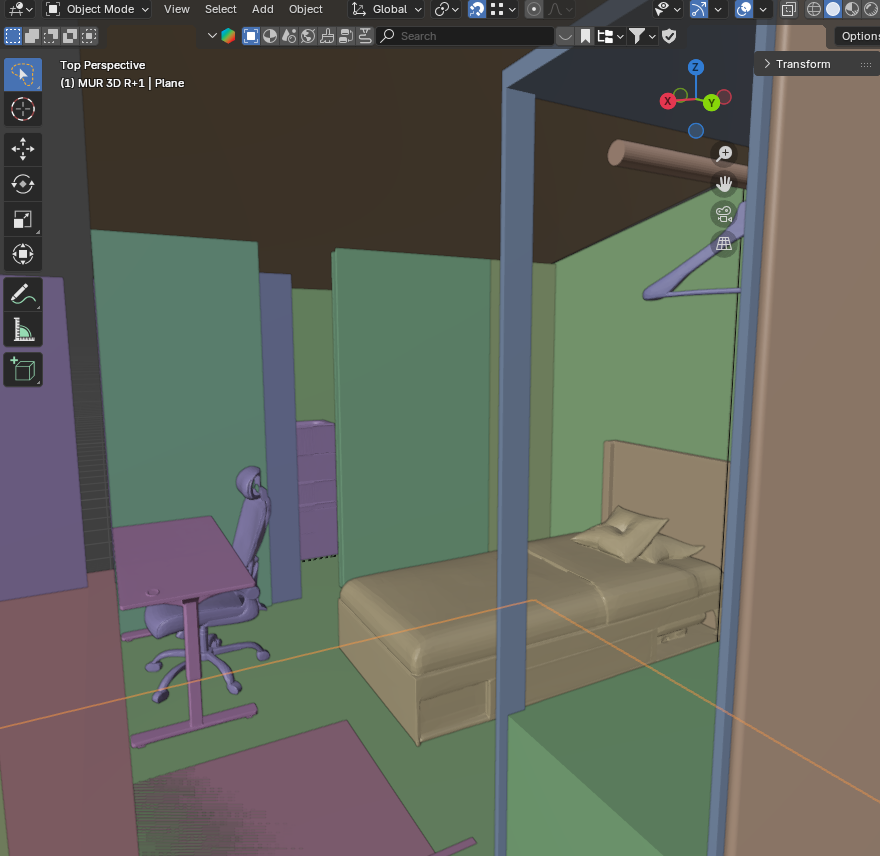The width and height of the screenshot is (880, 856).
Task: Select the Add Cube tool
Action: pos(23,370)
